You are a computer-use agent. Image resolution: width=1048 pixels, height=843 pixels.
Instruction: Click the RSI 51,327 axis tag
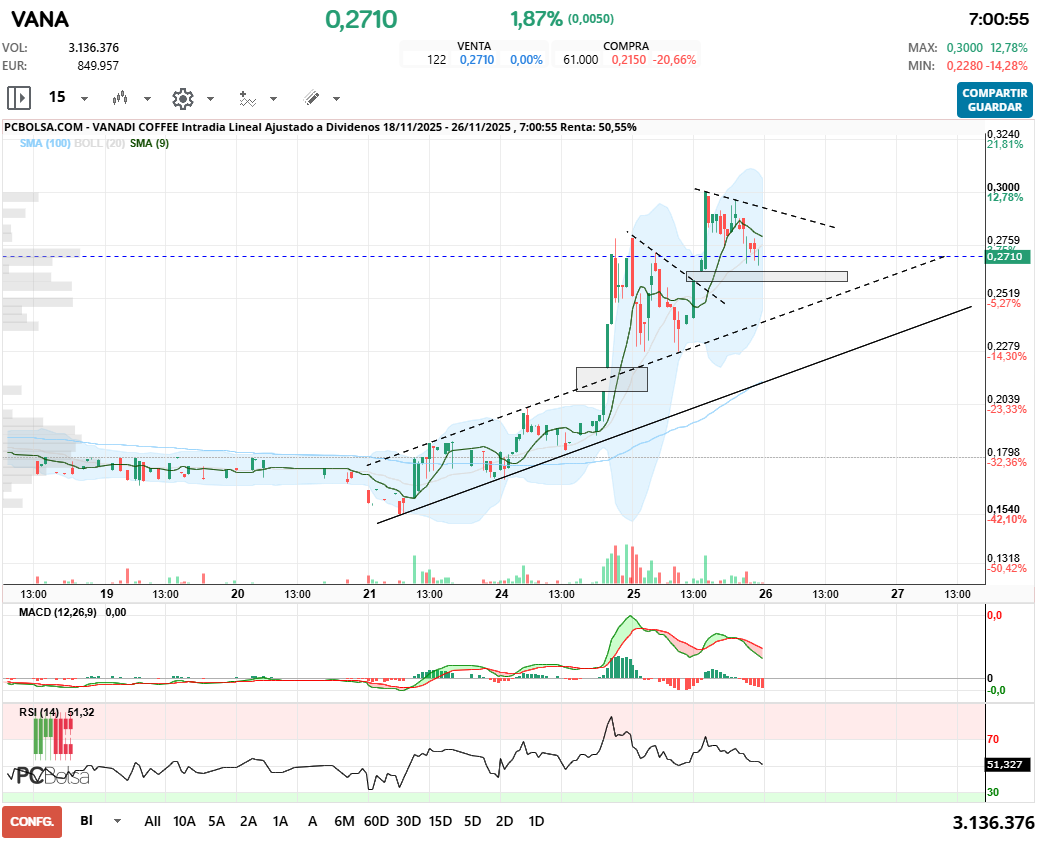pyautogui.click(x=1008, y=764)
